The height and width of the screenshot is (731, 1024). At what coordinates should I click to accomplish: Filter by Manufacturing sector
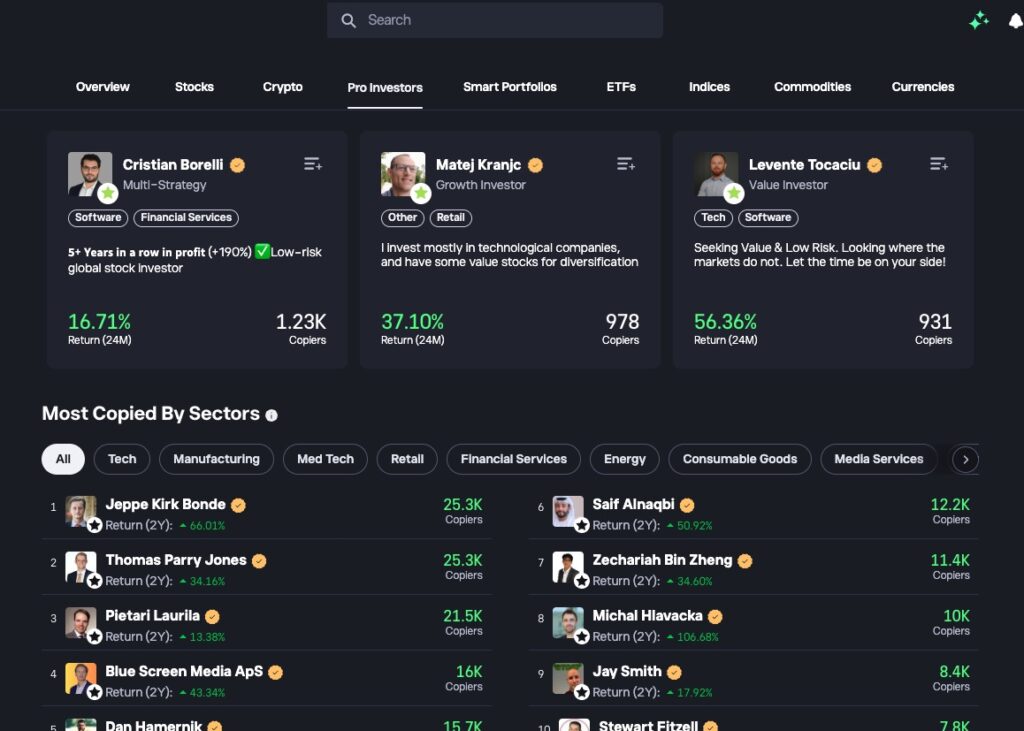pos(216,459)
